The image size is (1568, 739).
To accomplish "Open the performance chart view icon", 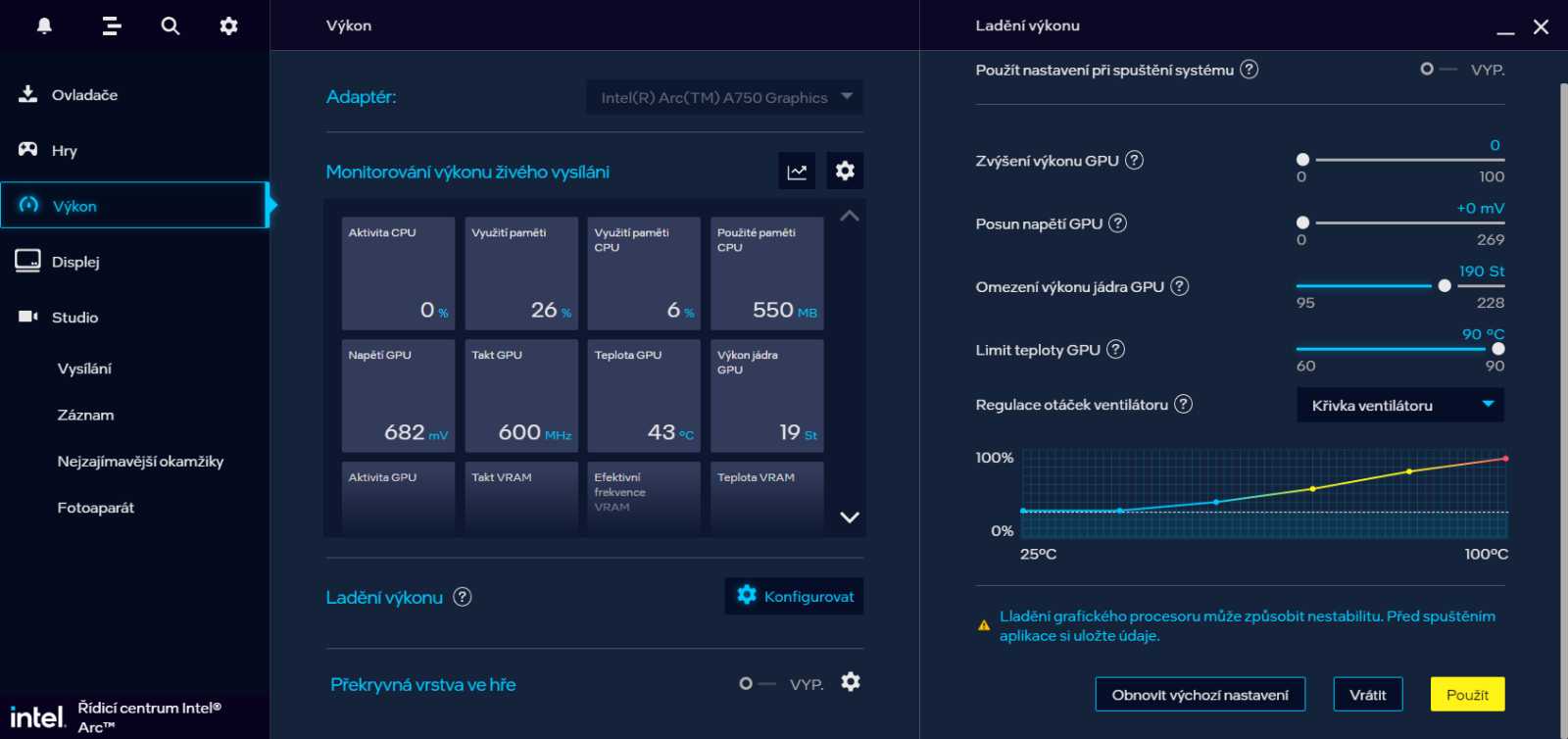I will pyautogui.click(x=797, y=172).
